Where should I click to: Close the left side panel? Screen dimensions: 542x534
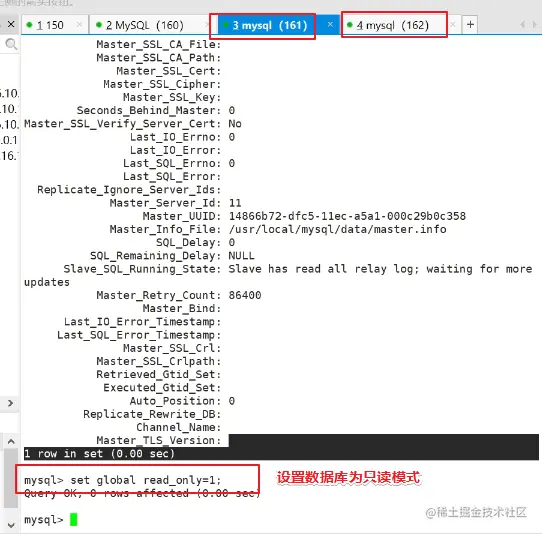pos(11,24)
